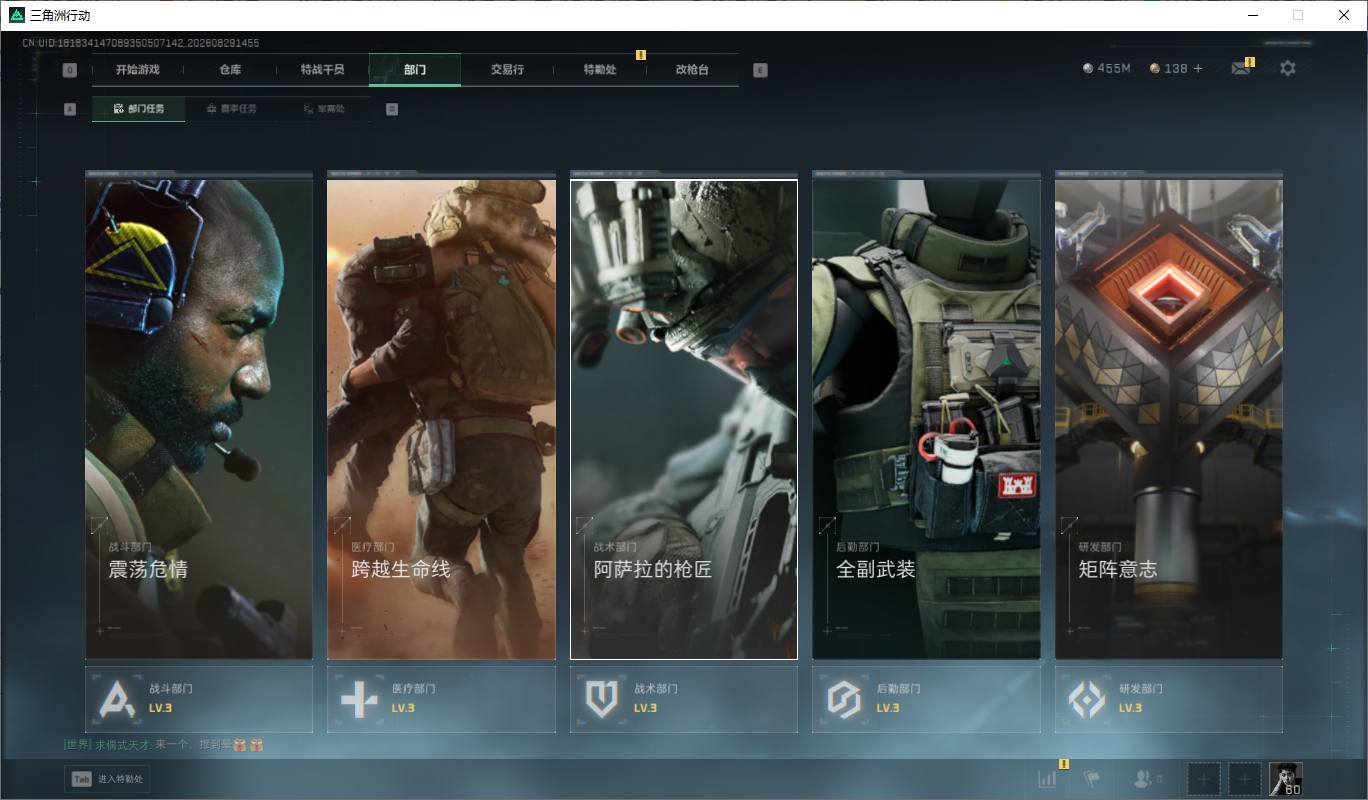The image size is (1368, 800).
Task: Open the 特战干员 tab
Action: coord(322,70)
